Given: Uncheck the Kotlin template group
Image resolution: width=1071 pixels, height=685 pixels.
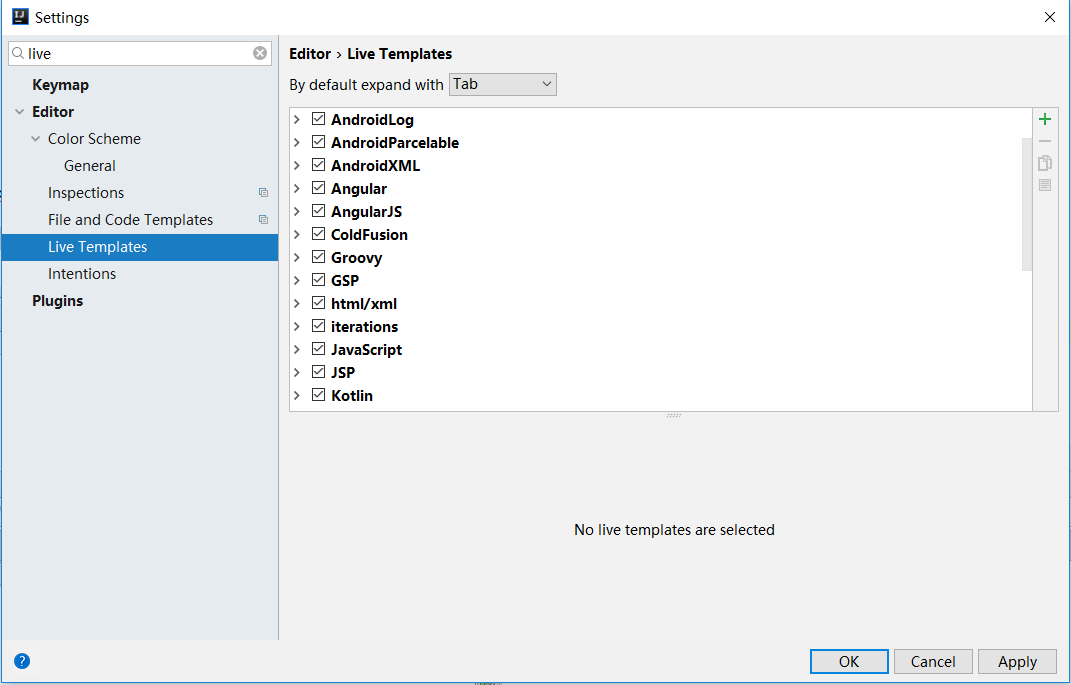Looking at the screenshot, I should coord(318,395).
